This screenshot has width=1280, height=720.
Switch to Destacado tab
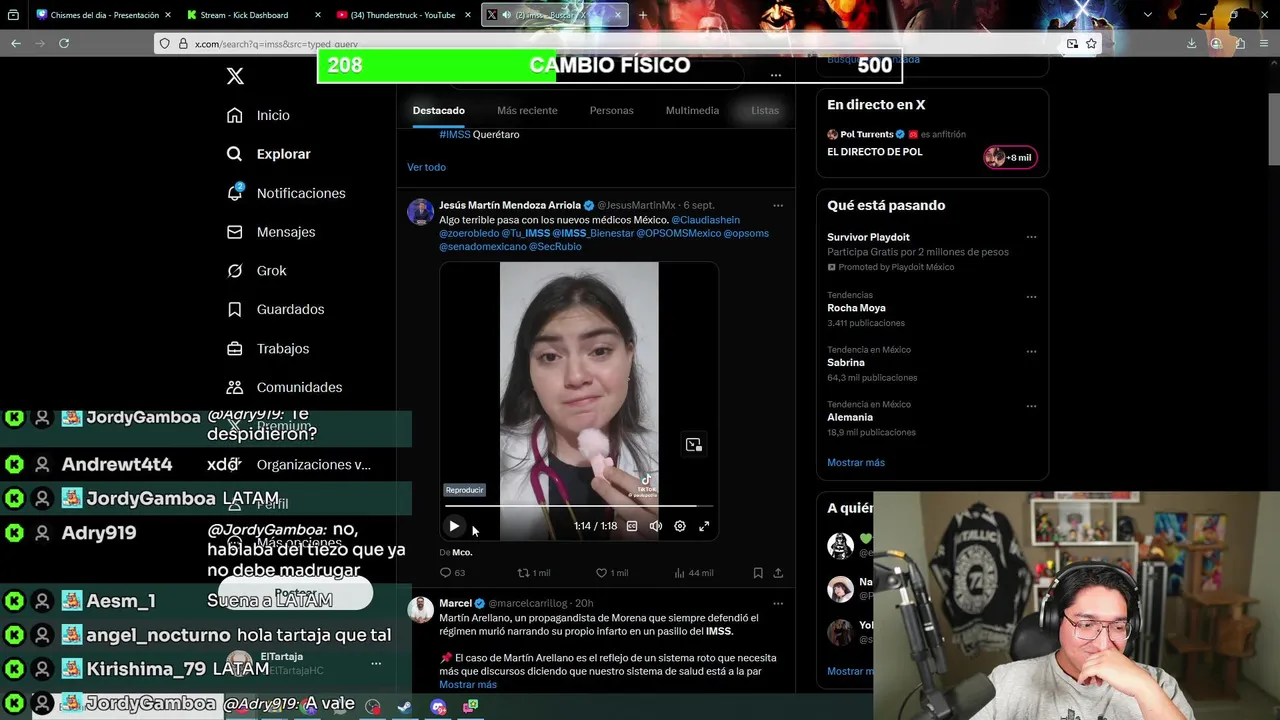click(x=438, y=110)
